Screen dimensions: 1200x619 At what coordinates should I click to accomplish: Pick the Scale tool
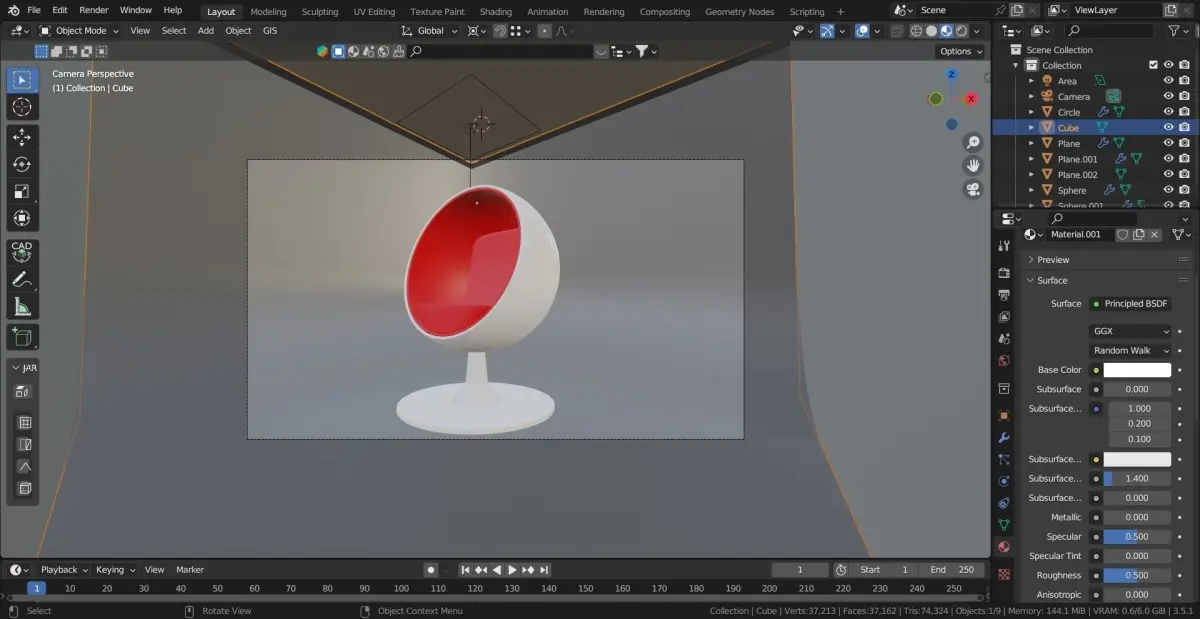pos(22,191)
